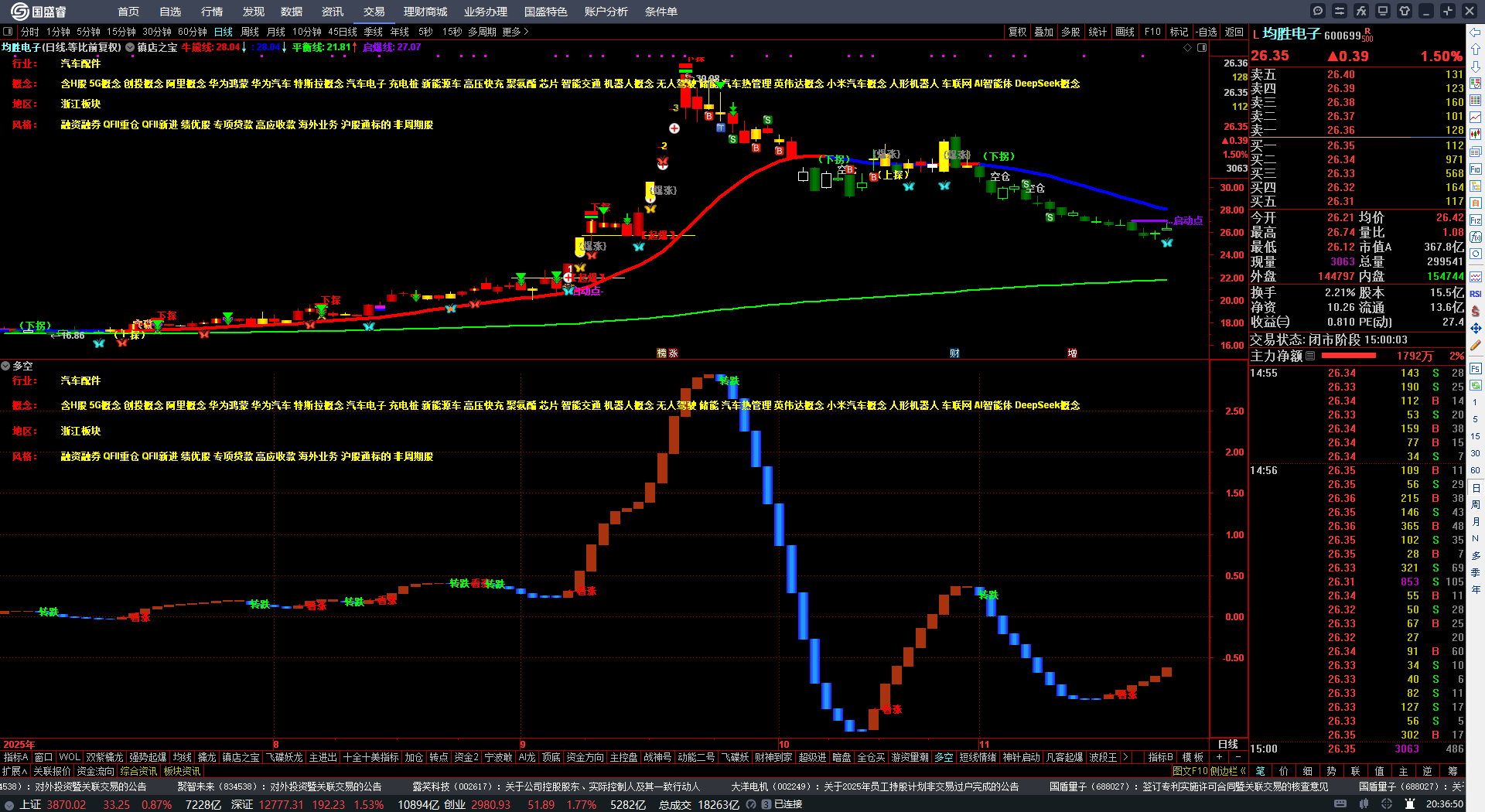Toggle 窗口 indicator window option
The height and width of the screenshot is (812, 1485).
click(43, 757)
